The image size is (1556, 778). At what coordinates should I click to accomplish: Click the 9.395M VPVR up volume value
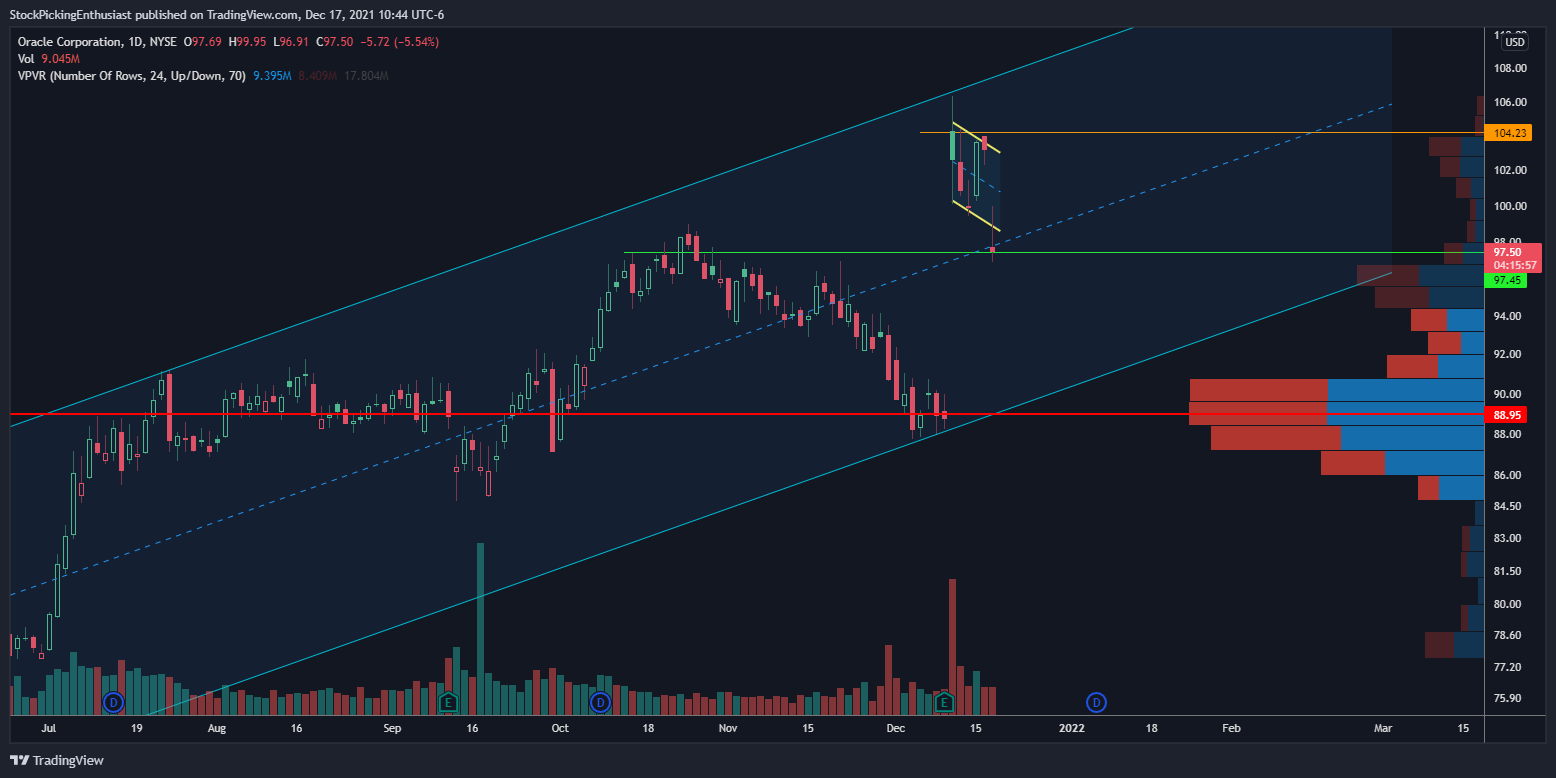pyautogui.click(x=272, y=76)
